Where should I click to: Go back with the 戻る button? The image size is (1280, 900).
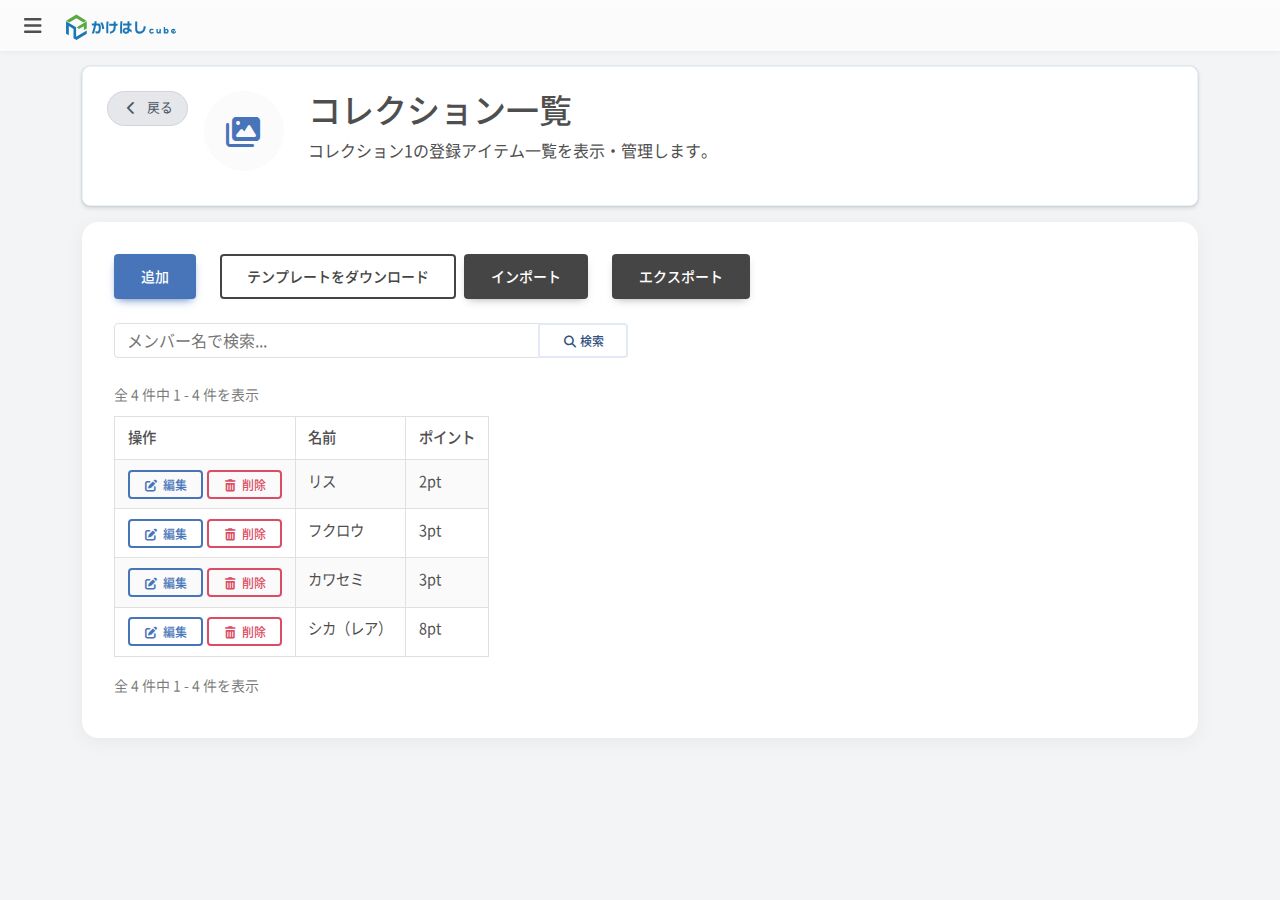tap(147, 108)
